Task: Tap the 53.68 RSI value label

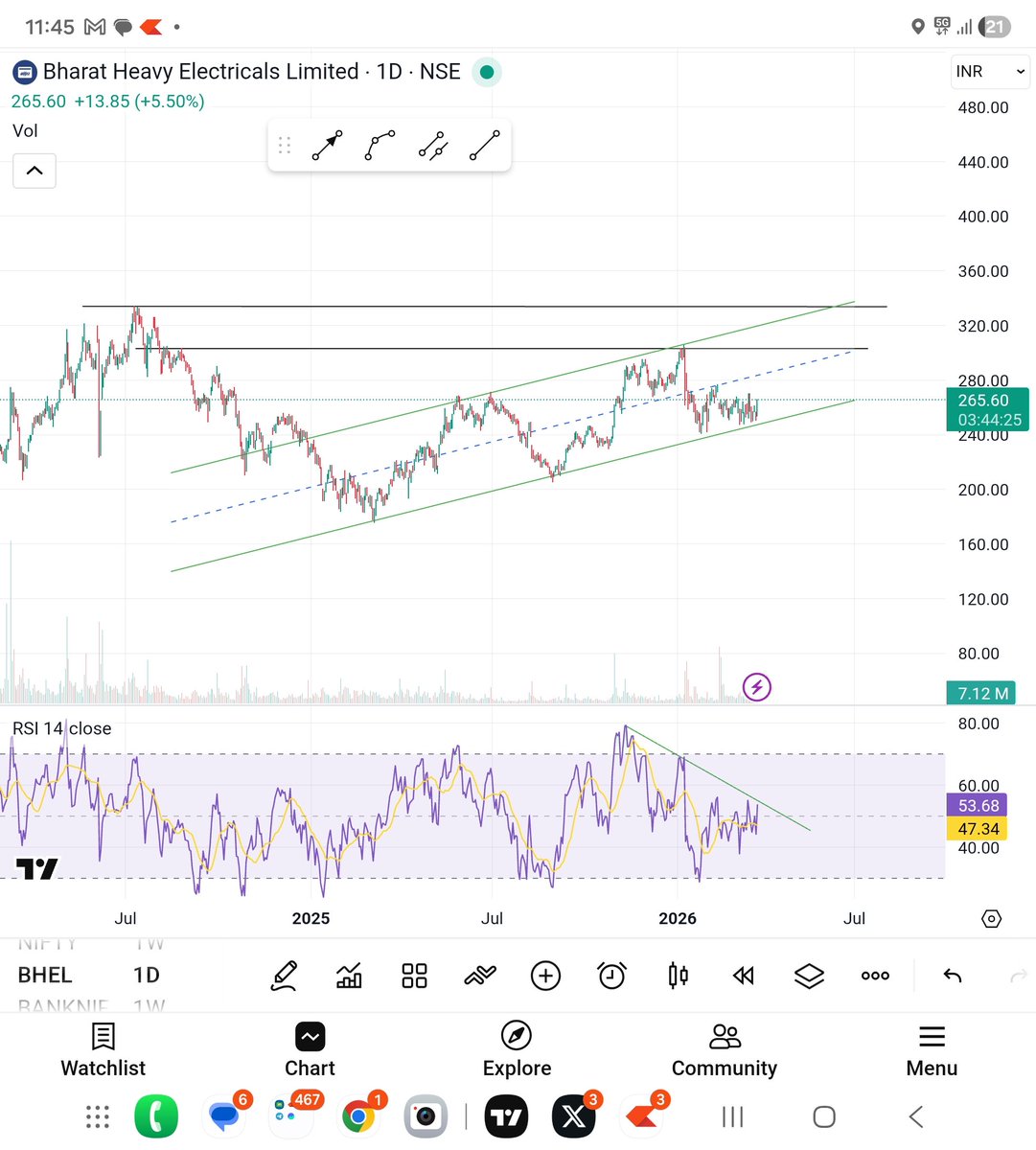Action: (978, 806)
